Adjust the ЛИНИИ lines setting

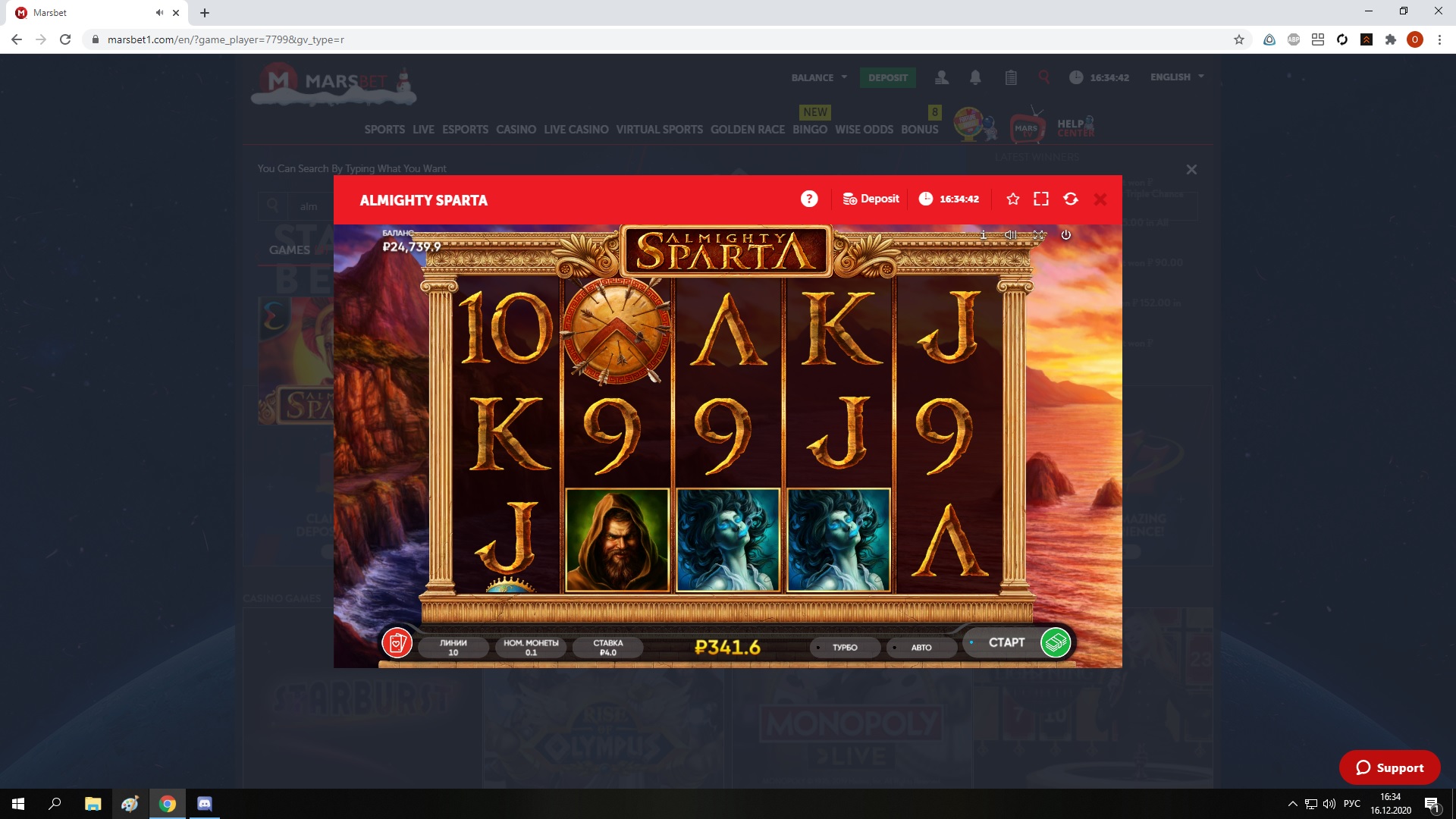(453, 647)
